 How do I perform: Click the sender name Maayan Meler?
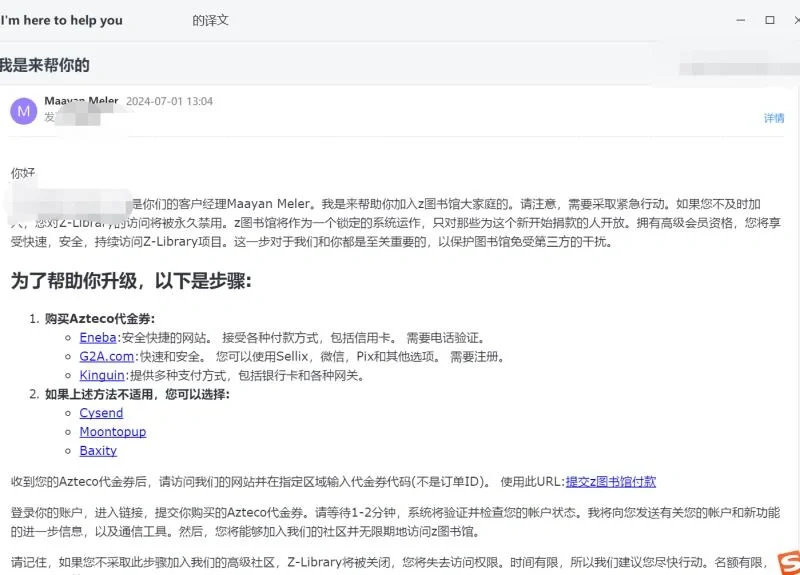tap(81, 101)
